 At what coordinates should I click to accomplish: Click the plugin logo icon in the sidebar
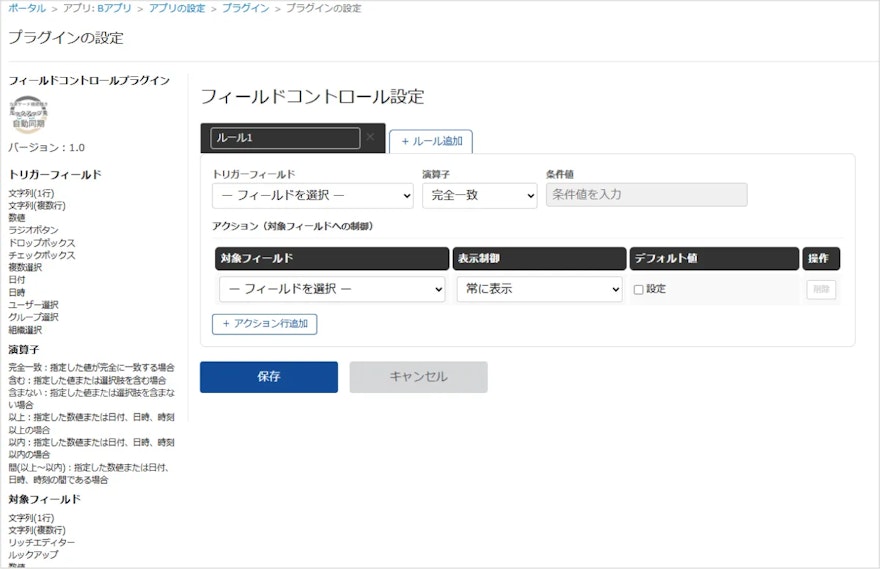click(29, 114)
